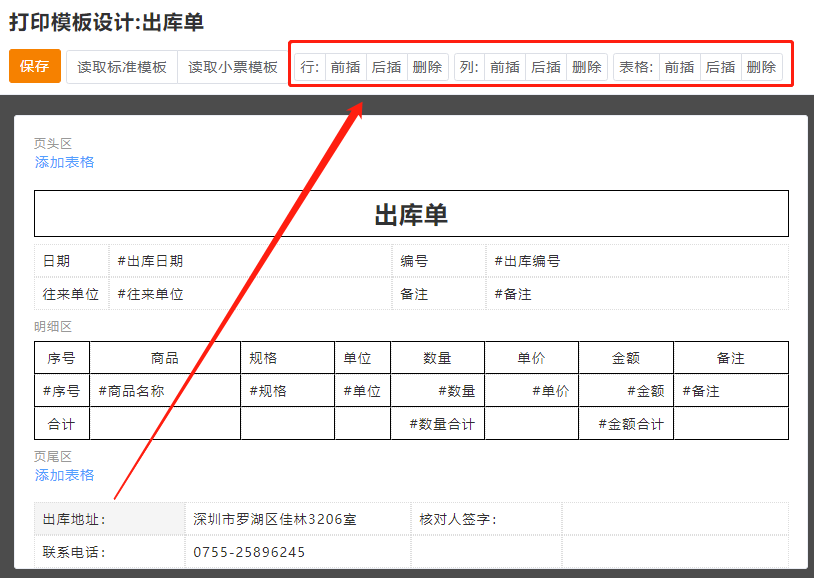
Task: Click 添加表格 link in 页头区
Action: (65, 162)
